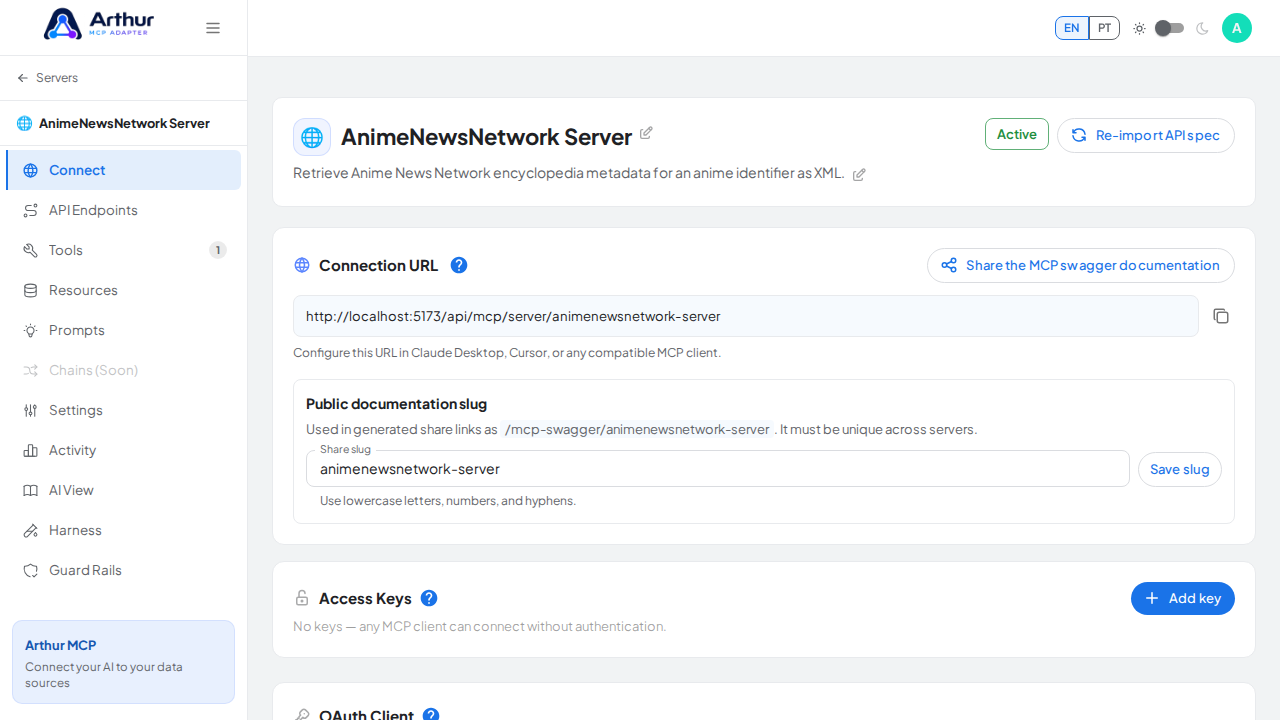Click the Public documentation slug heading

[396, 404]
